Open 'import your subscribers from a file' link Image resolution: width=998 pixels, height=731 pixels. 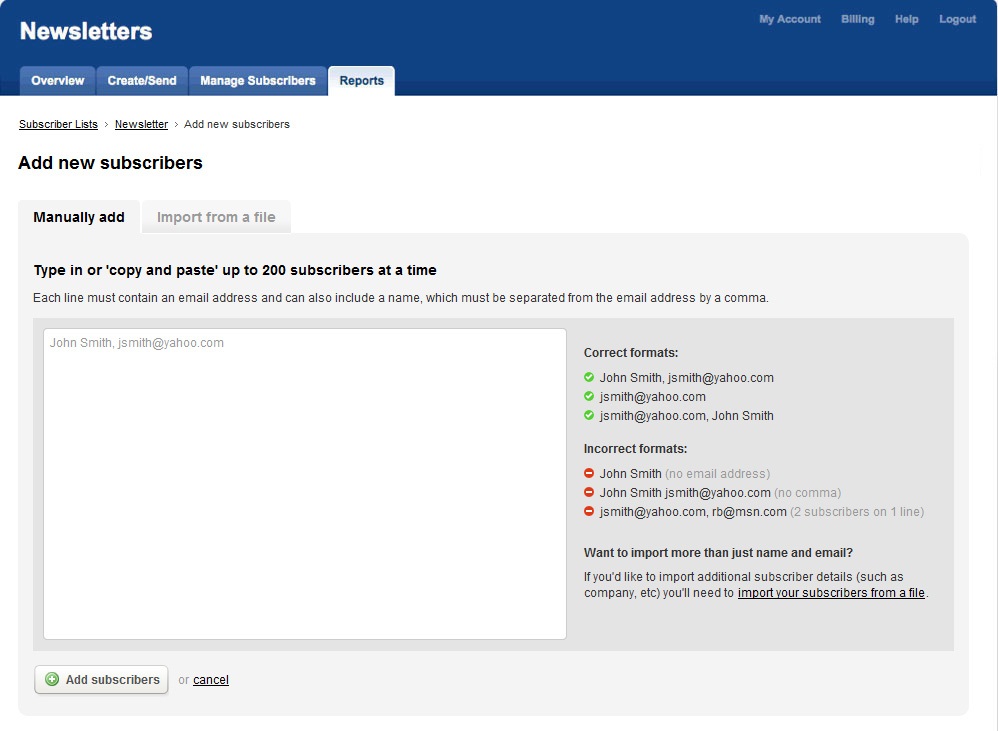pyautogui.click(x=831, y=593)
